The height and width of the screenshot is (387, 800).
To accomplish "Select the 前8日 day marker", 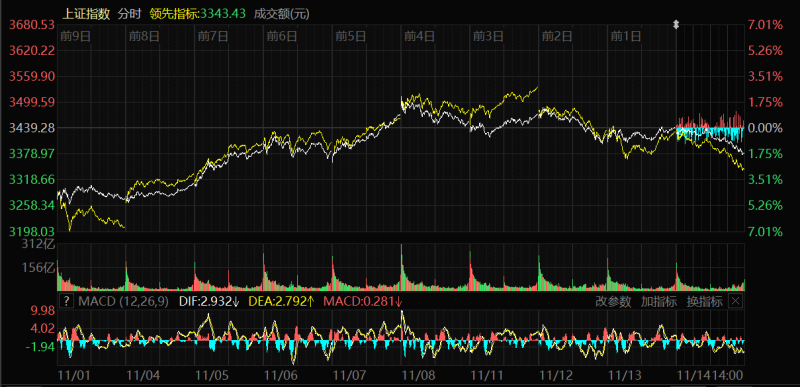I will coord(144,36).
